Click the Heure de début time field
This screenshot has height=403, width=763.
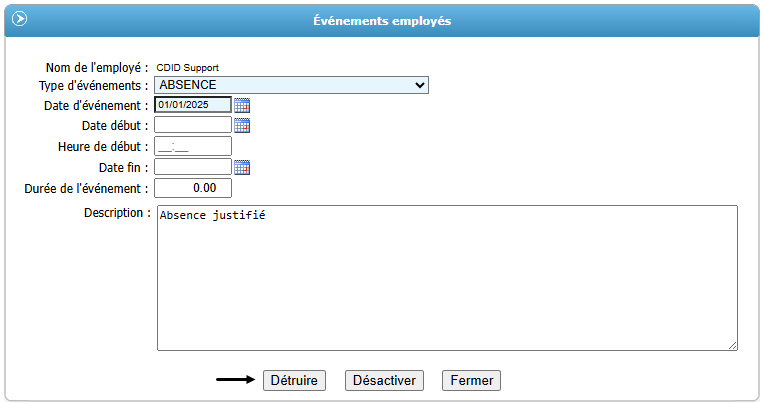click(x=193, y=147)
